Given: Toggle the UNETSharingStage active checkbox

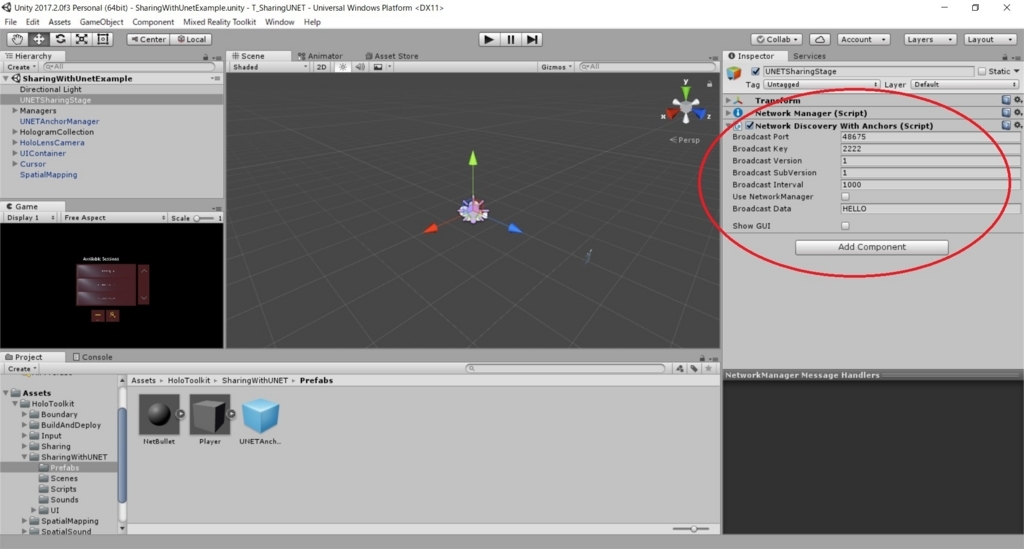Looking at the screenshot, I should tap(756, 71).
